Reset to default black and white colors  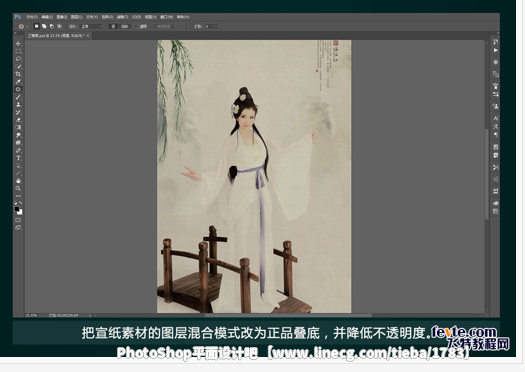click(15, 203)
